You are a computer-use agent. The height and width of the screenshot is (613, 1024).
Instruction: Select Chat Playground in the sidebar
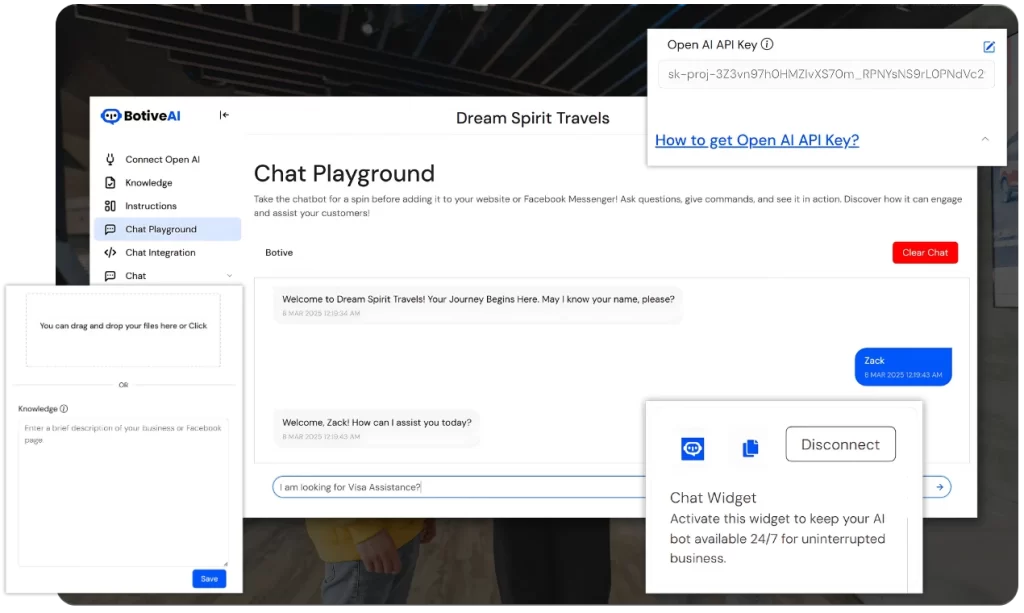[167, 230]
